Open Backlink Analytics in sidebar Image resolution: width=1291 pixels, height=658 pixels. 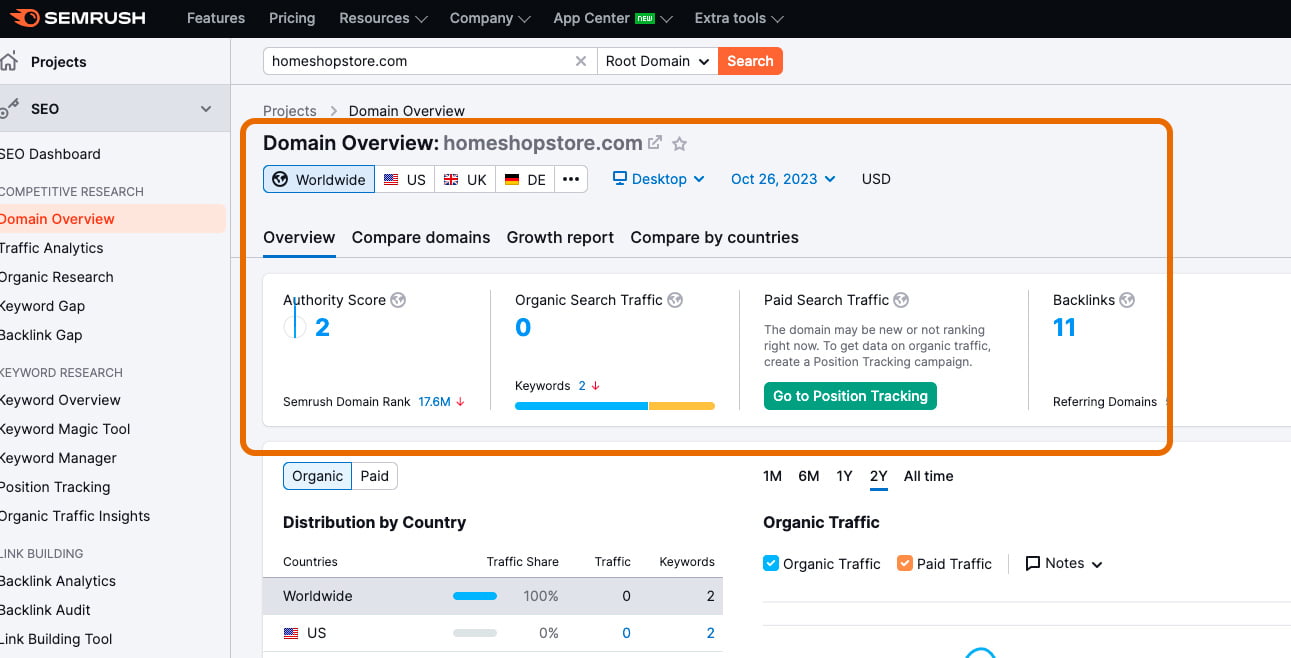(x=58, y=581)
